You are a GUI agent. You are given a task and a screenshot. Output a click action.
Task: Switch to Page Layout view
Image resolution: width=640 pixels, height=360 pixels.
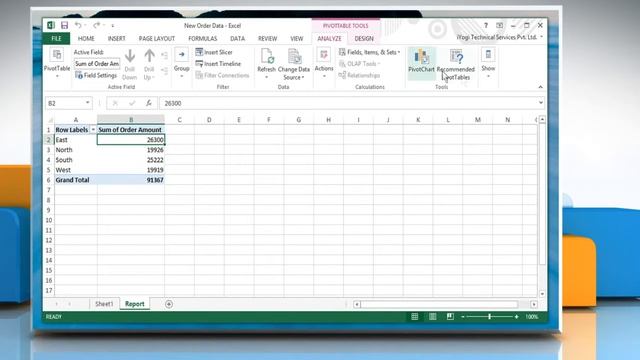(x=433, y=317)
